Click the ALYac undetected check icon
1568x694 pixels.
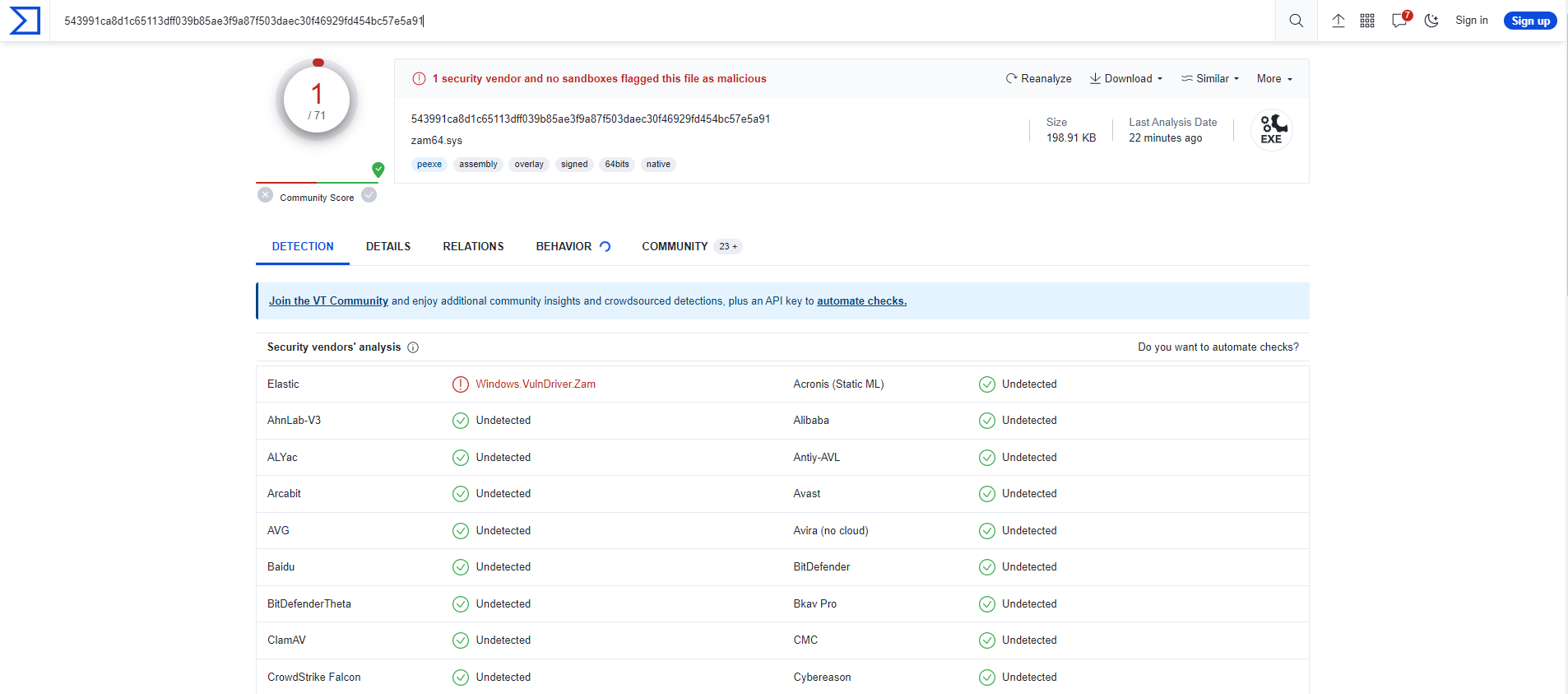point(461,458)
